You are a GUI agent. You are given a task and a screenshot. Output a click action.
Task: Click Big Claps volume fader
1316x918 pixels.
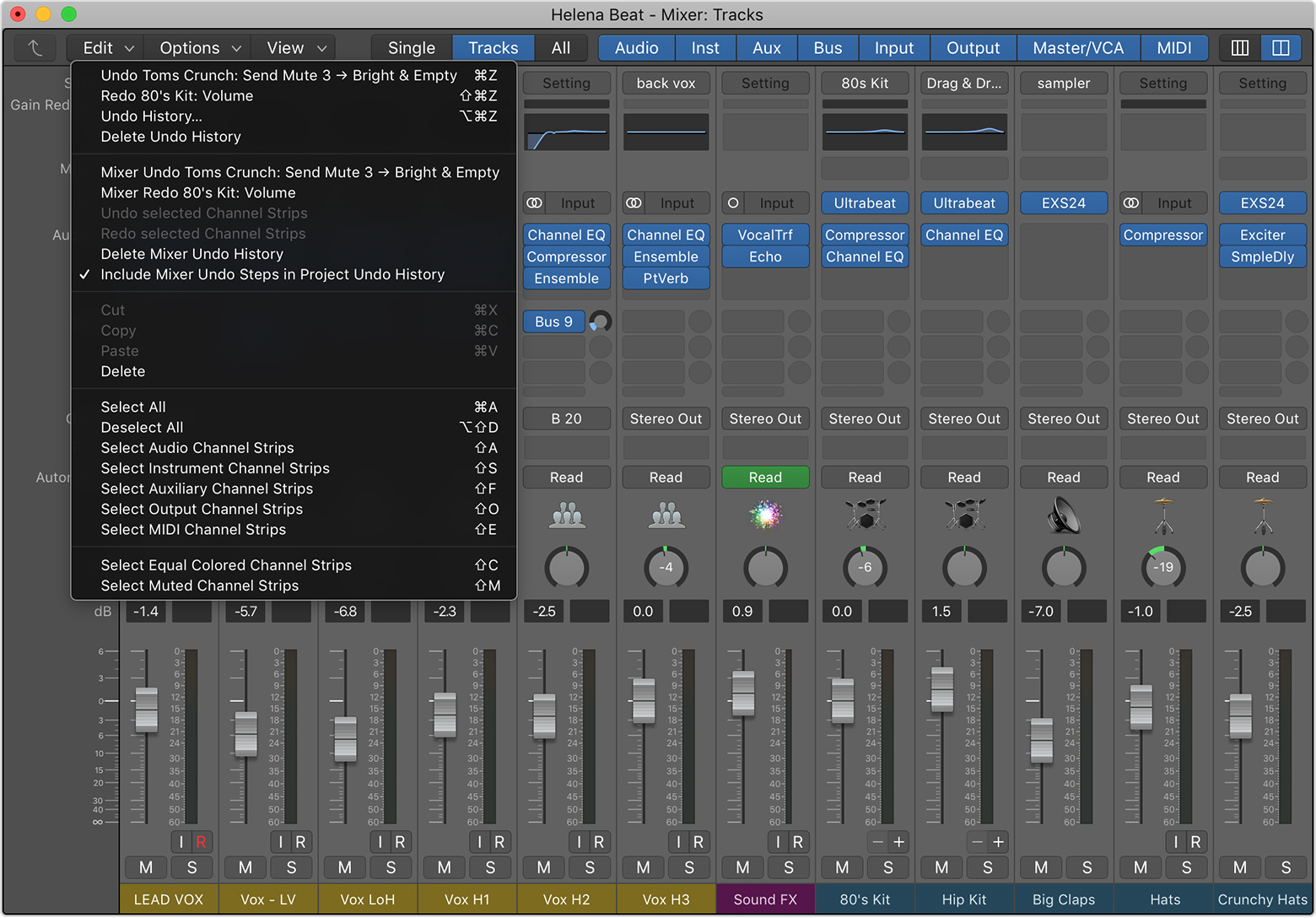coord(1042,740)
